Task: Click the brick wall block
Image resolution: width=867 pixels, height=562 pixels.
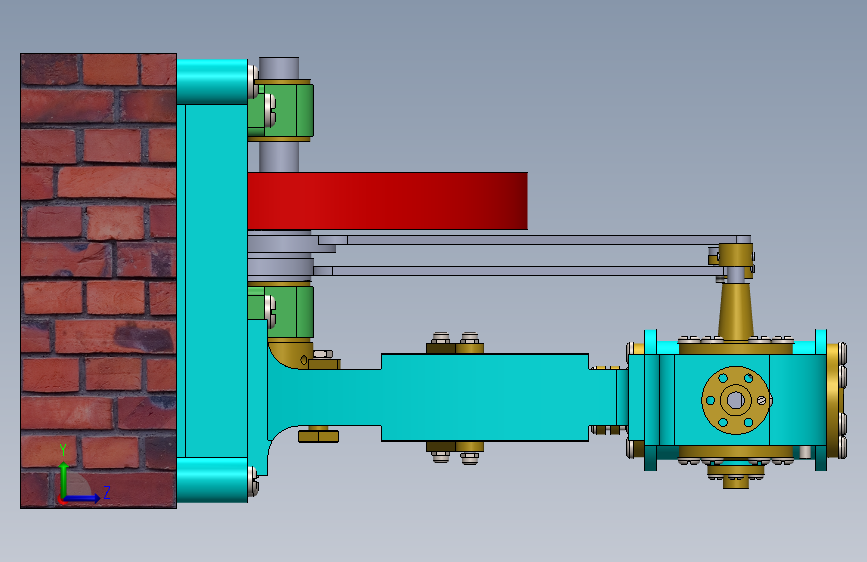Action: [x=98, y=280]
